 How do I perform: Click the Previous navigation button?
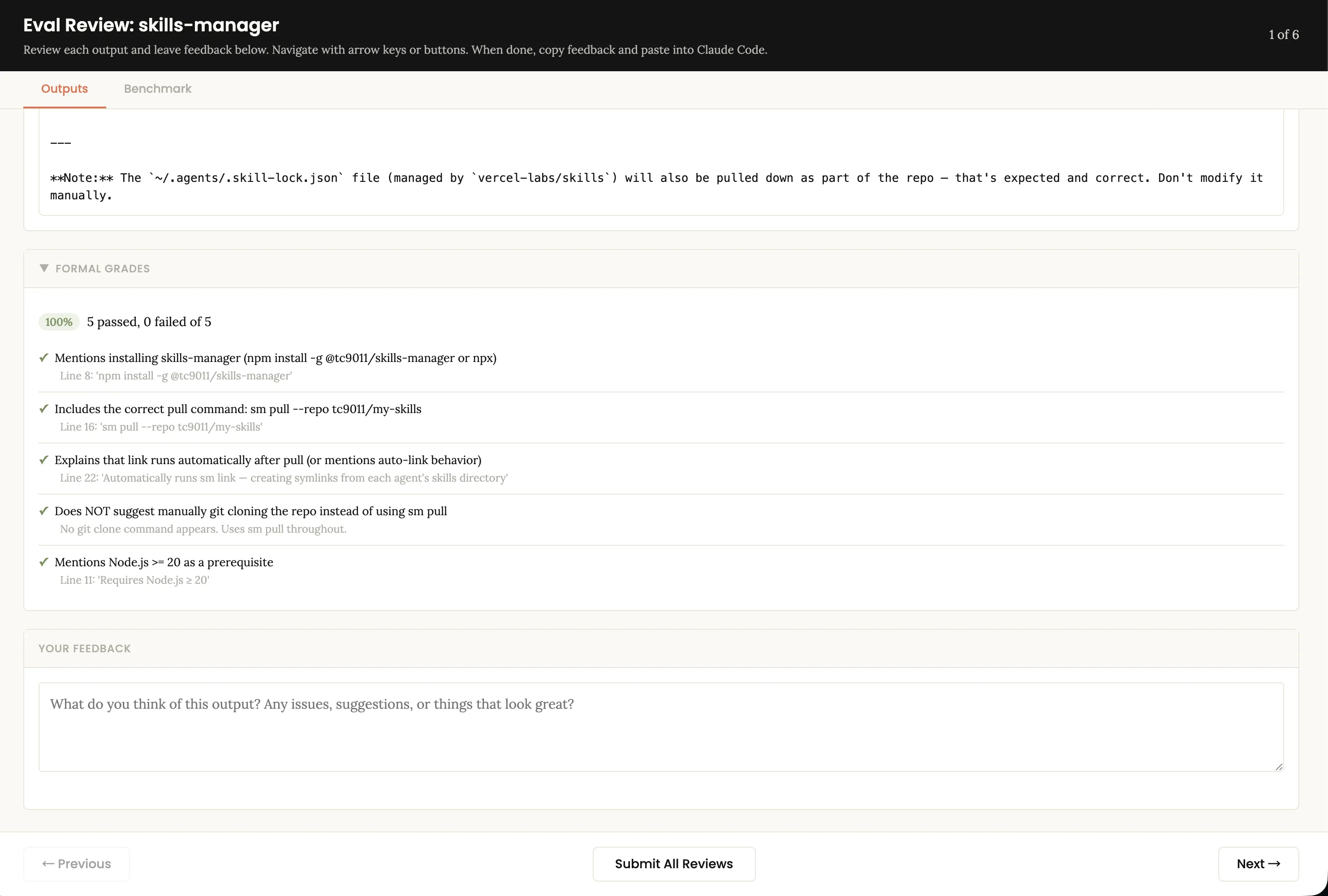click(77, 864)
